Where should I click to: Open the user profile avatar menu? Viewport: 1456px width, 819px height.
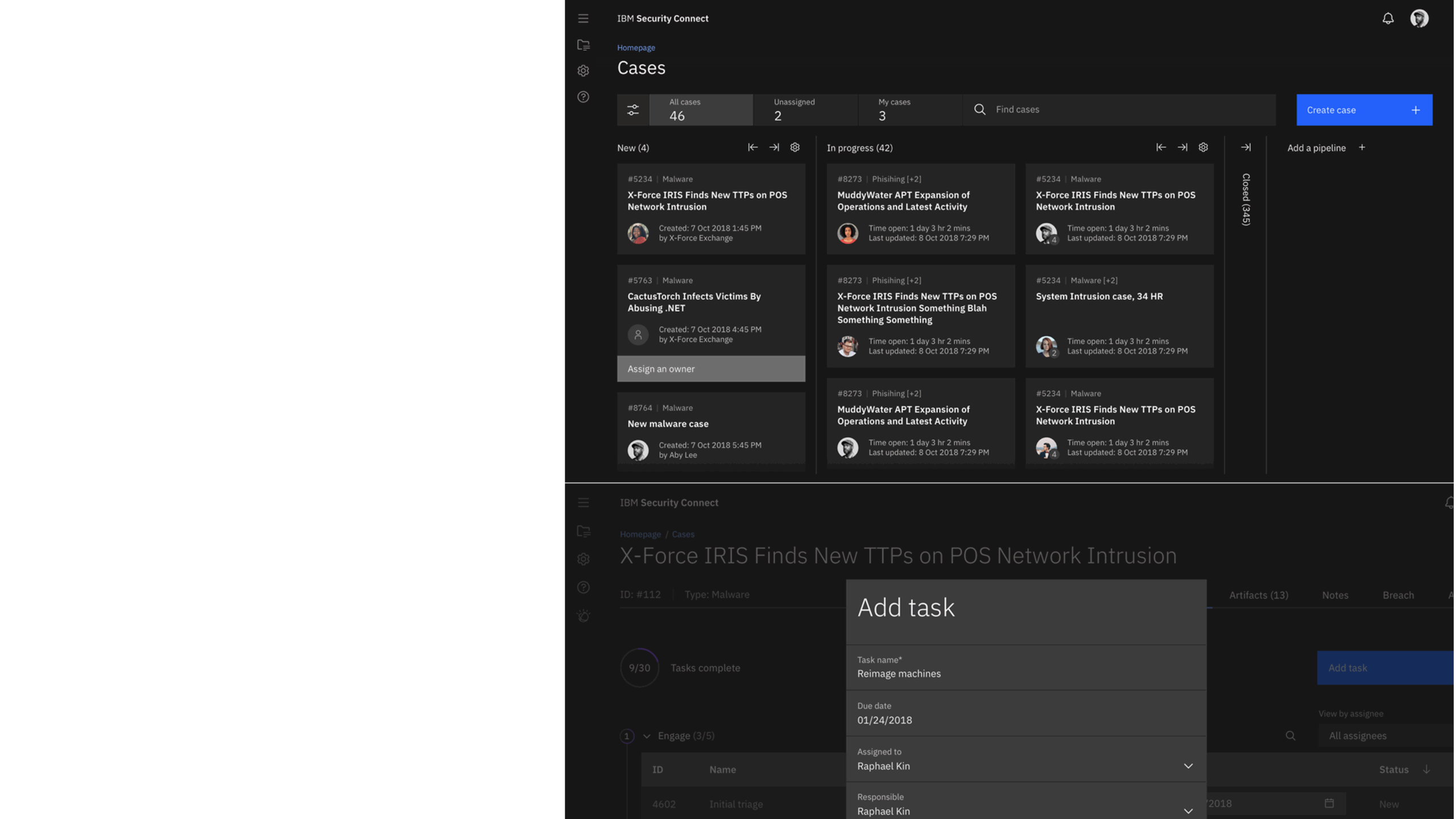[1419, 19]
